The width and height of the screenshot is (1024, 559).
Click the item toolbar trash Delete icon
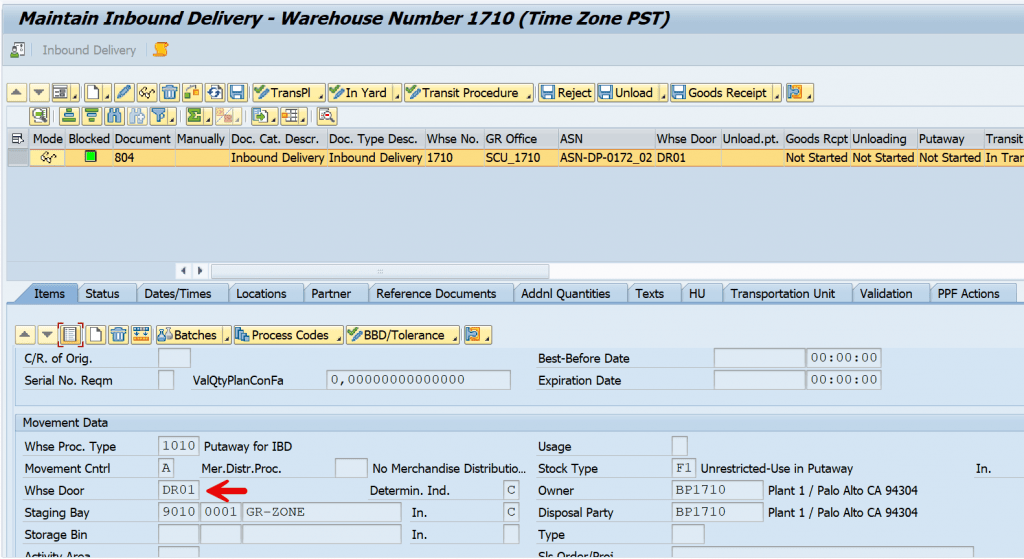(118, 335)
